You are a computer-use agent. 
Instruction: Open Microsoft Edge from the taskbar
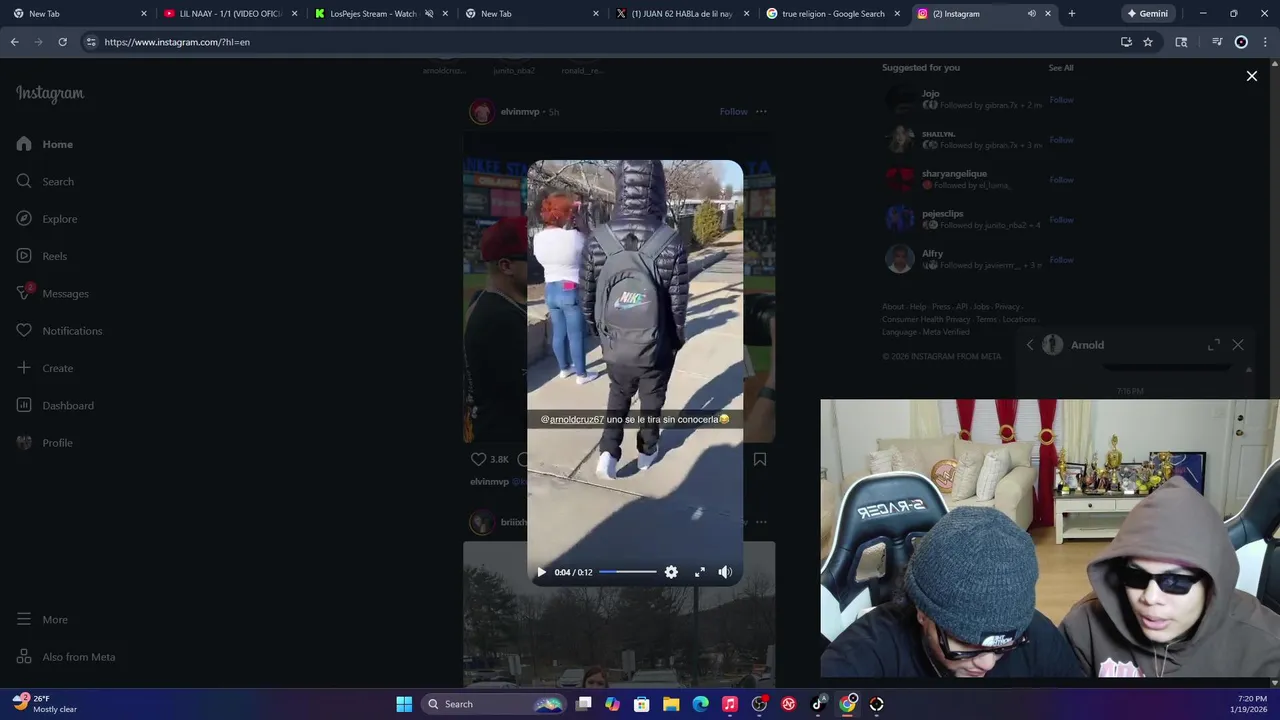click(700, 704)
